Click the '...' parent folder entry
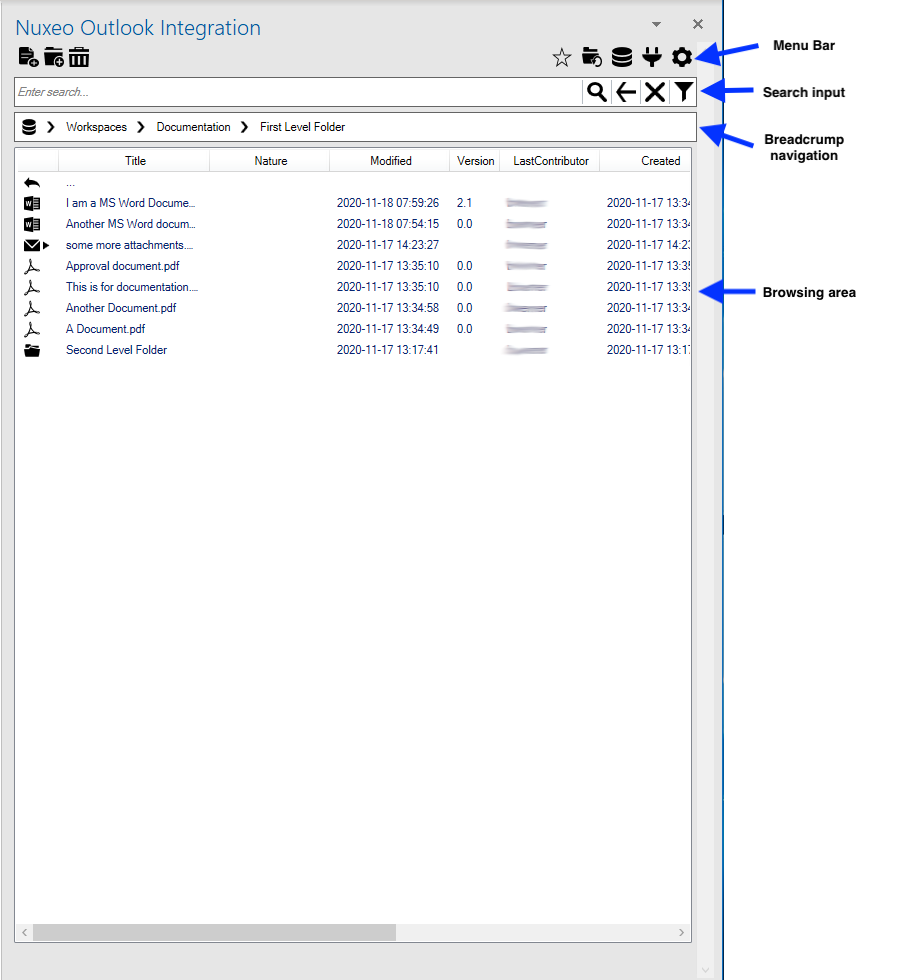The width and height of the screenshot is (900, 980). coord(71,183)
